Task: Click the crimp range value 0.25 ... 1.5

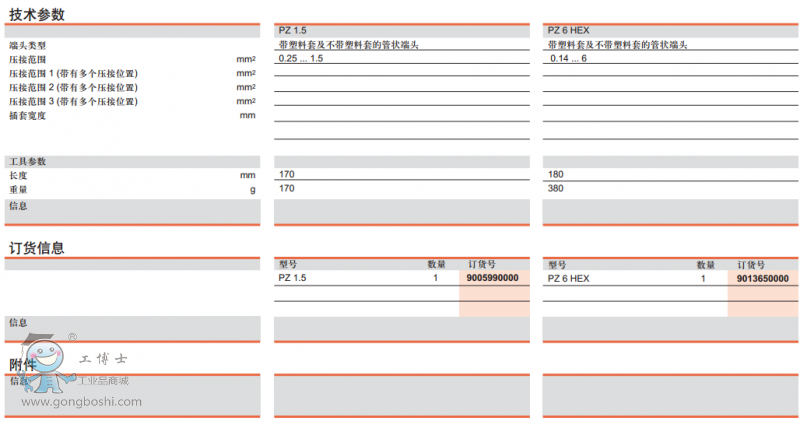Action: [301, 60]
